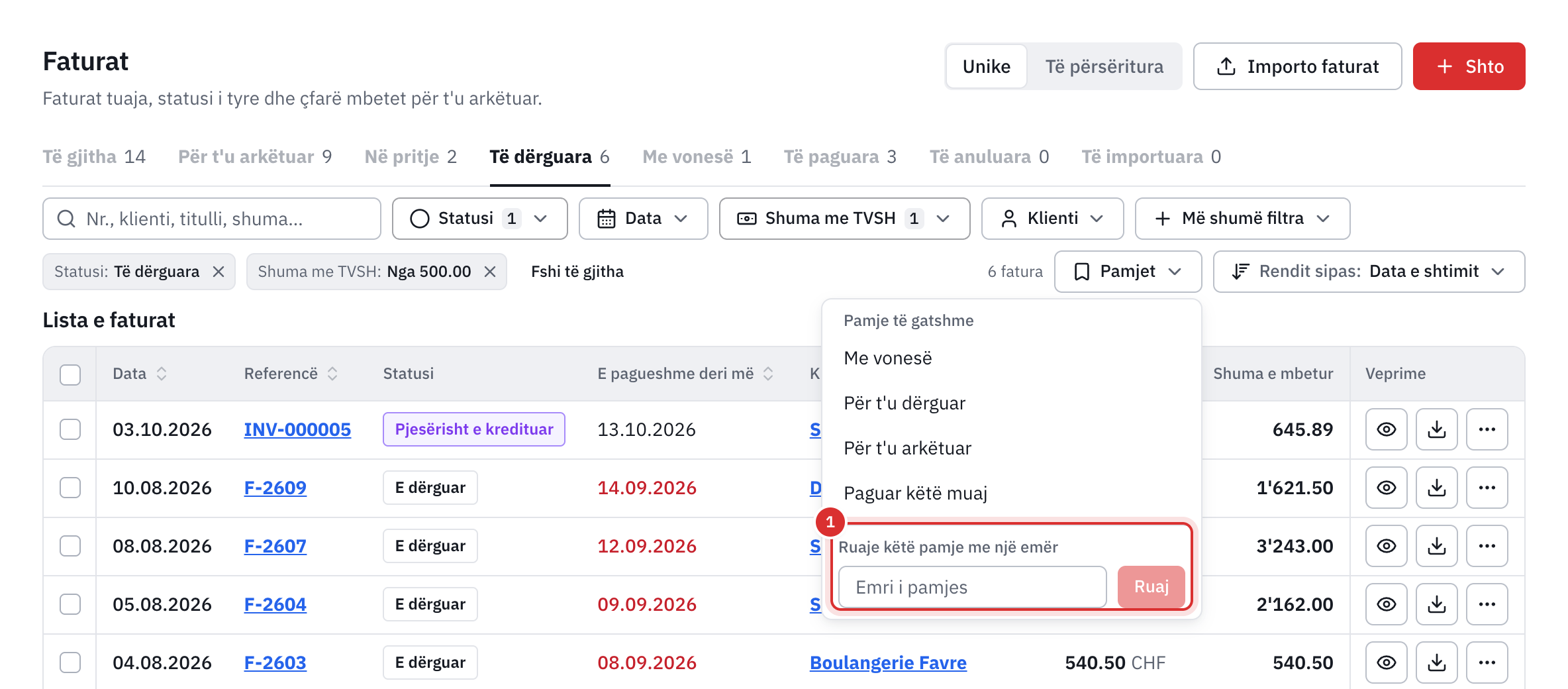Focus the Emri i pamjes name field
Viewport: 1568px width, 689px height.
point(972,587)
